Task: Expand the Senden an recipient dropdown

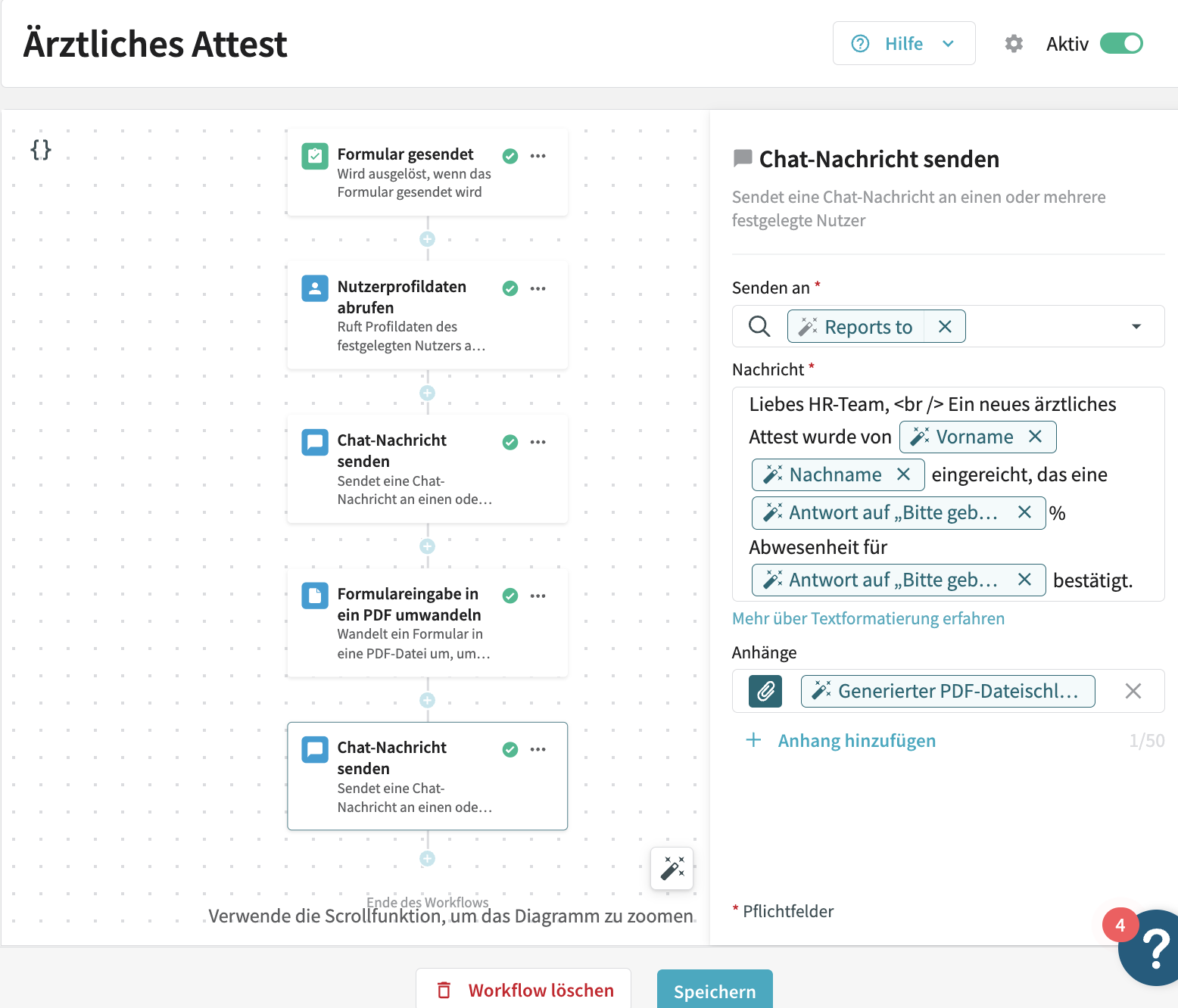Action: [1136, 327]
